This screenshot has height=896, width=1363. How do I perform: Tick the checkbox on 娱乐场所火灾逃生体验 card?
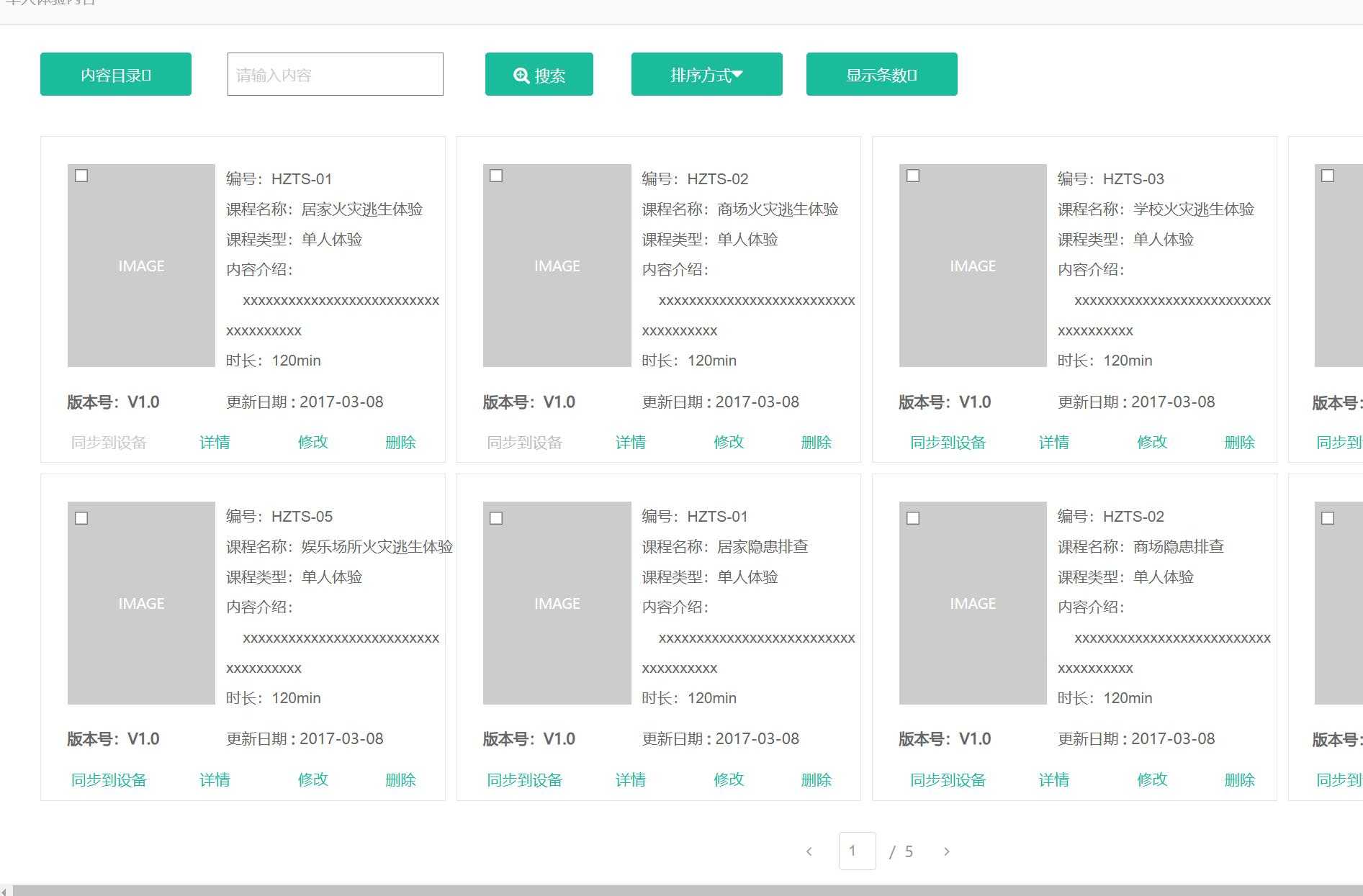(x=81, y=518)
